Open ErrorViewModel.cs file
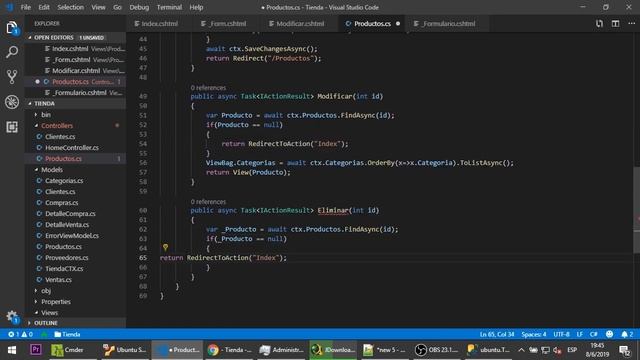The image size is (640, 360). [75, 236]
